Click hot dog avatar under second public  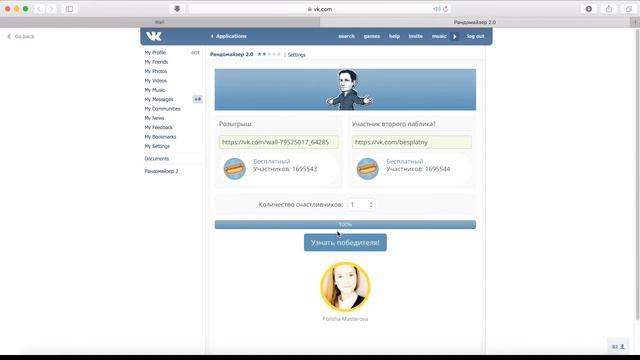(x=368, y=169)
